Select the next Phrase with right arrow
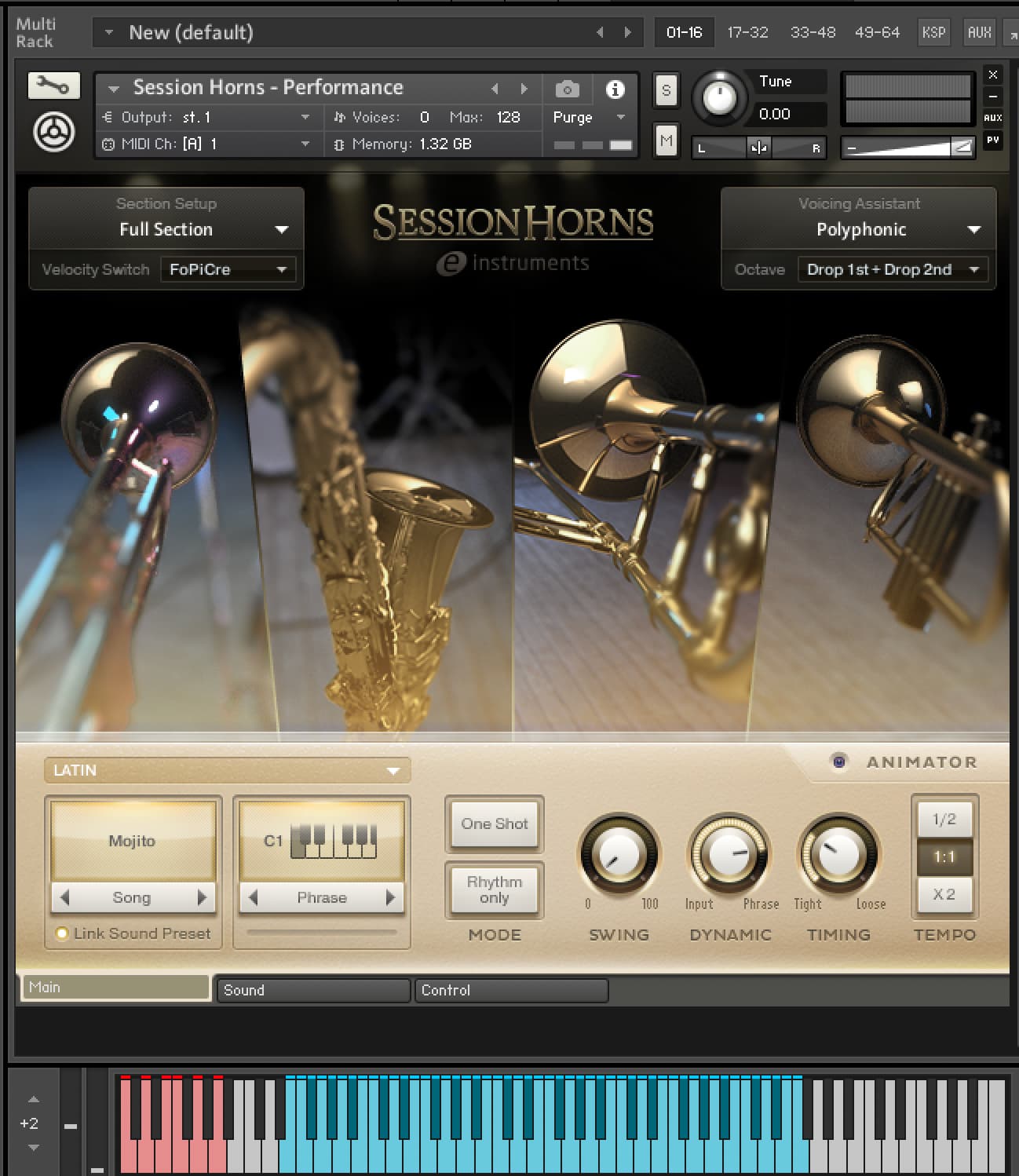The height and width of the screenshot is (1176, 1019). 390,897
